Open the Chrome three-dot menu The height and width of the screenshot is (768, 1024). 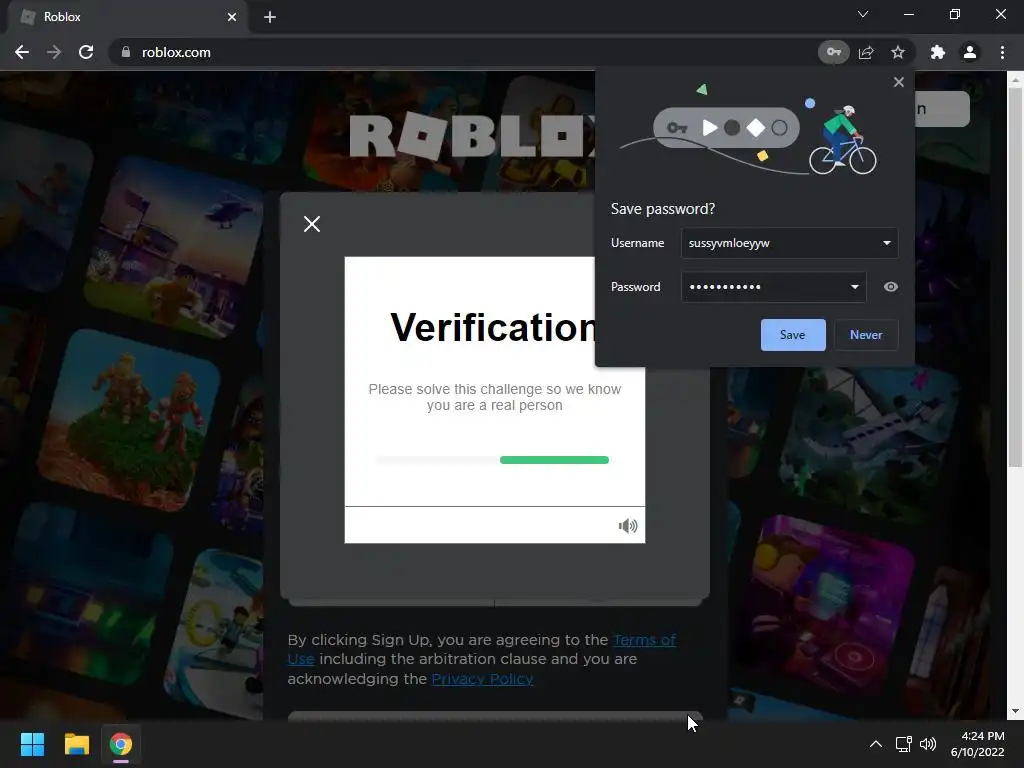(1002, 52)
